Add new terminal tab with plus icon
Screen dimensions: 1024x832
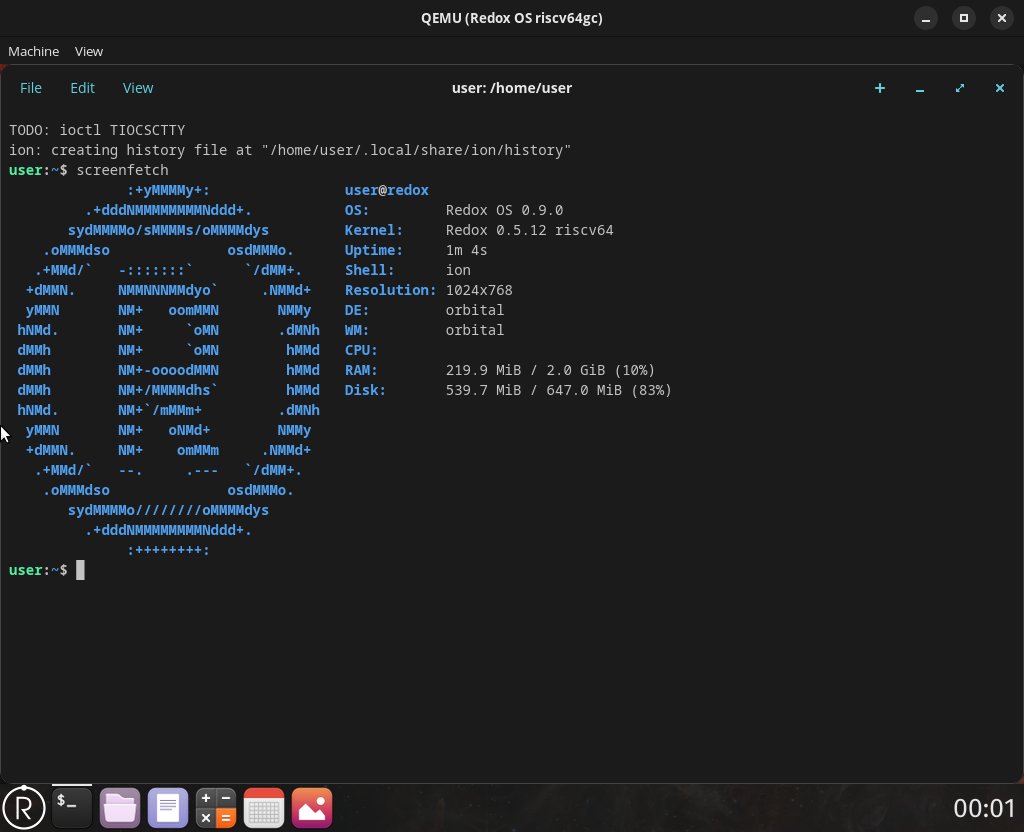880,88
